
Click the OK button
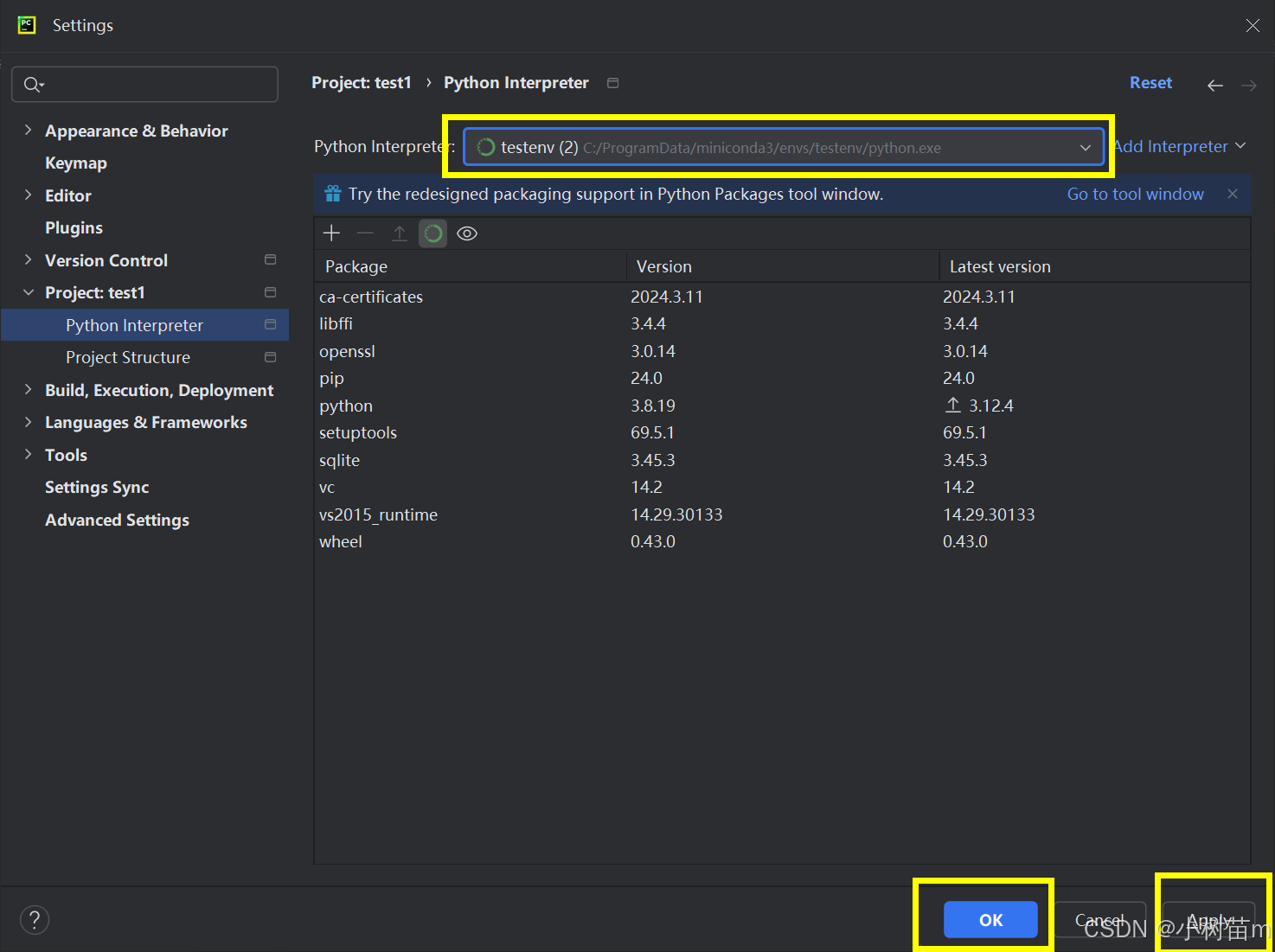coord(990,920)
